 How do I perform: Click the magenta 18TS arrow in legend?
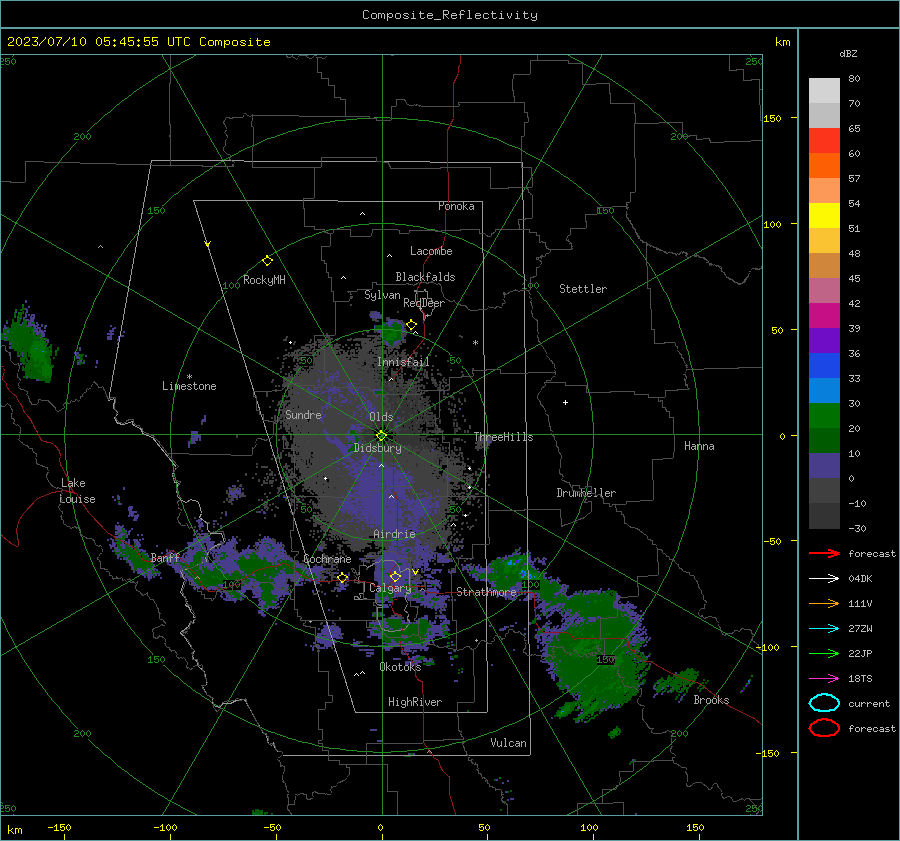click(824, 679)
